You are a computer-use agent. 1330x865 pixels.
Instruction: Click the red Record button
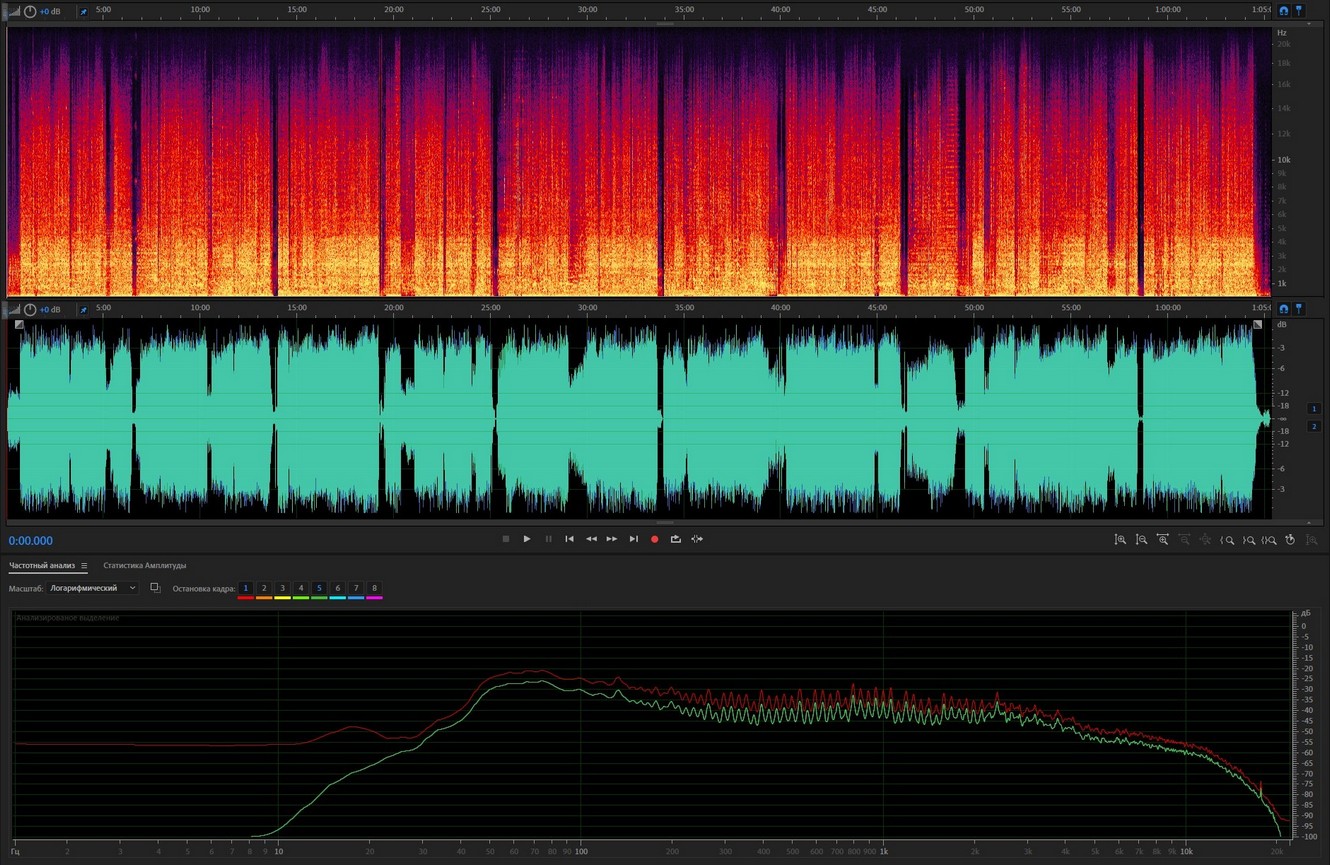click(x=655, y=539)
